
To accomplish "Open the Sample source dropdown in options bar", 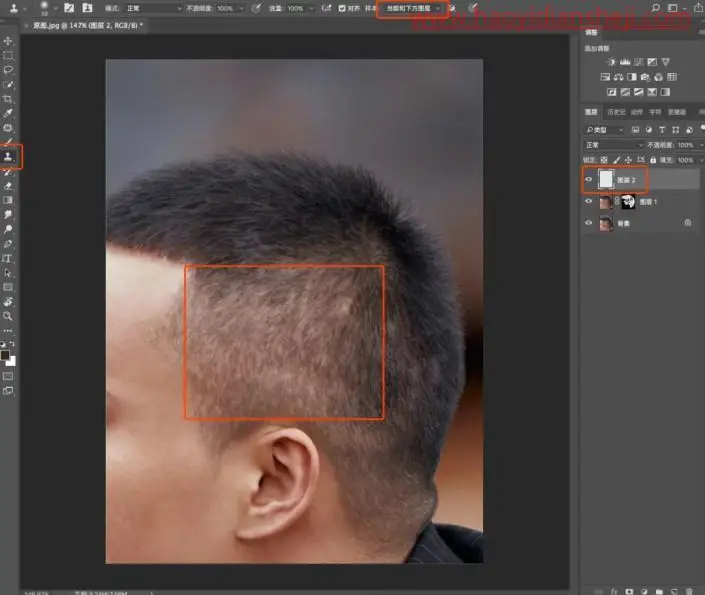I will [x=411, y=9].
